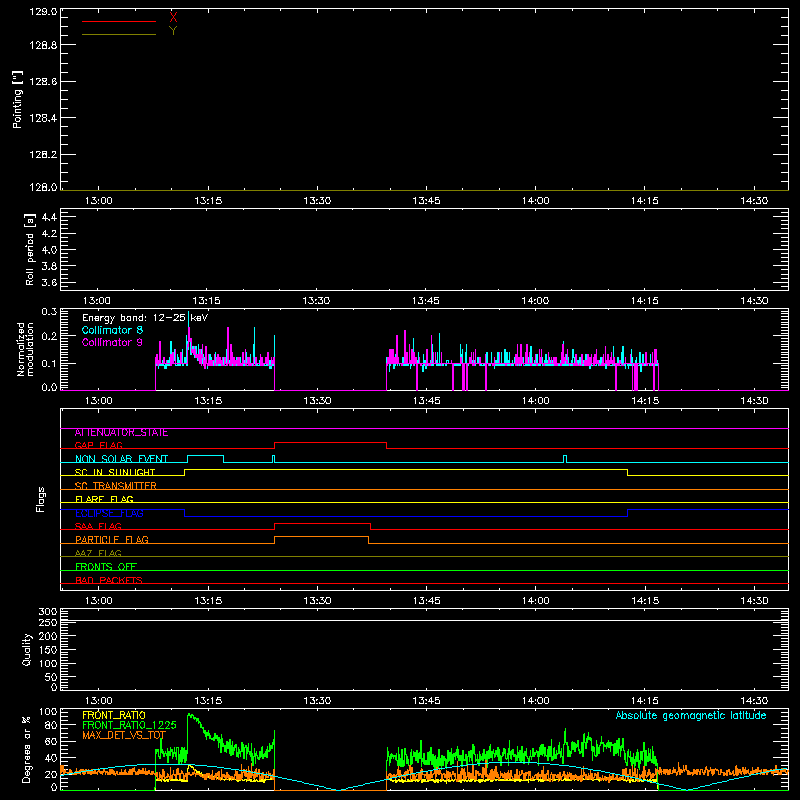
Task: Click the 0.1 tick on modulation axis
Action: [x=49, y=363]
